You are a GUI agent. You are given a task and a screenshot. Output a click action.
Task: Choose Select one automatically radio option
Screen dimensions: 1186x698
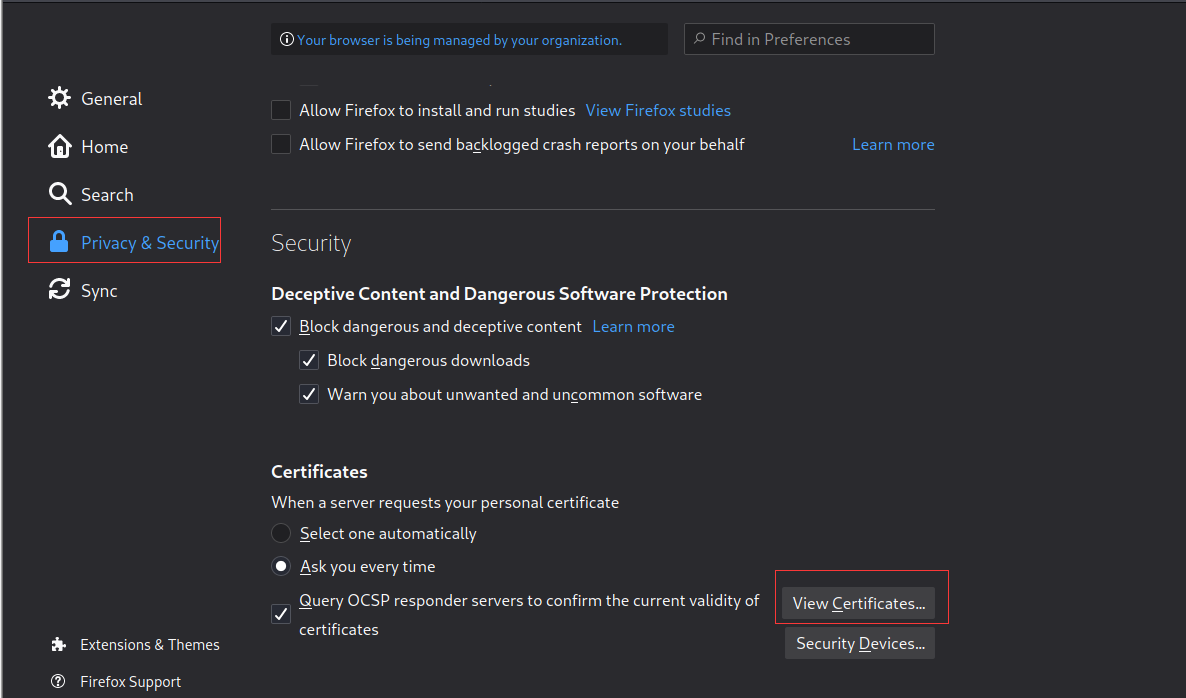click(x=282, y=533)
